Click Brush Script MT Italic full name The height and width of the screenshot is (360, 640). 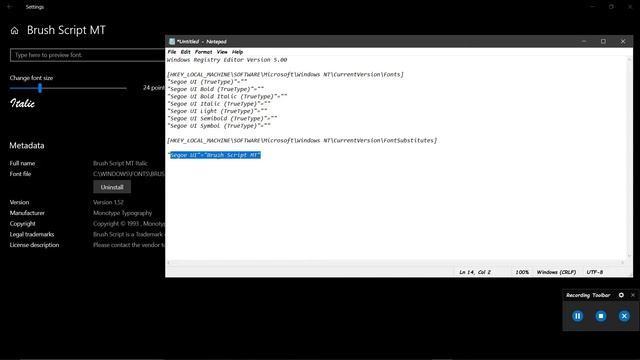click(x=120, y=163)
